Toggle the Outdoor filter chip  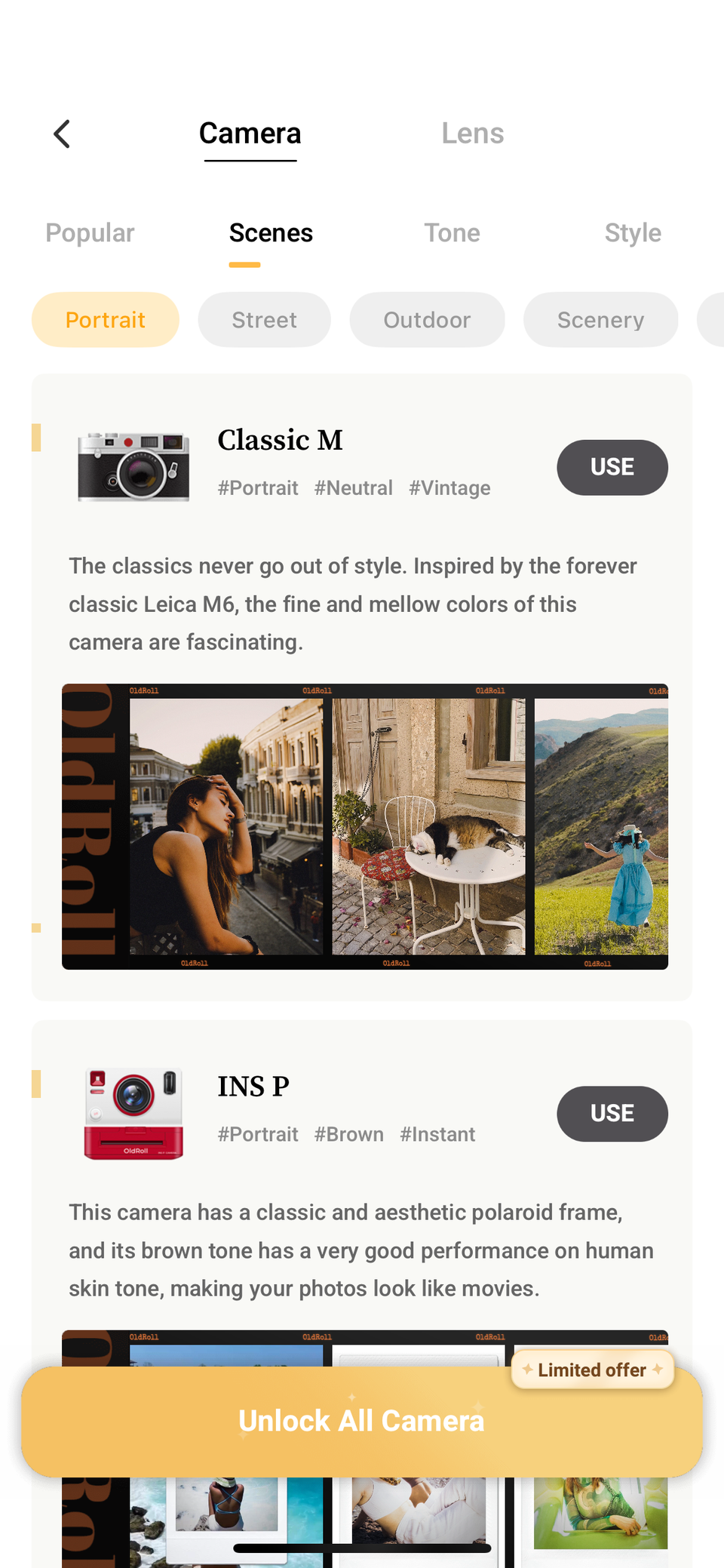[427, 320]
